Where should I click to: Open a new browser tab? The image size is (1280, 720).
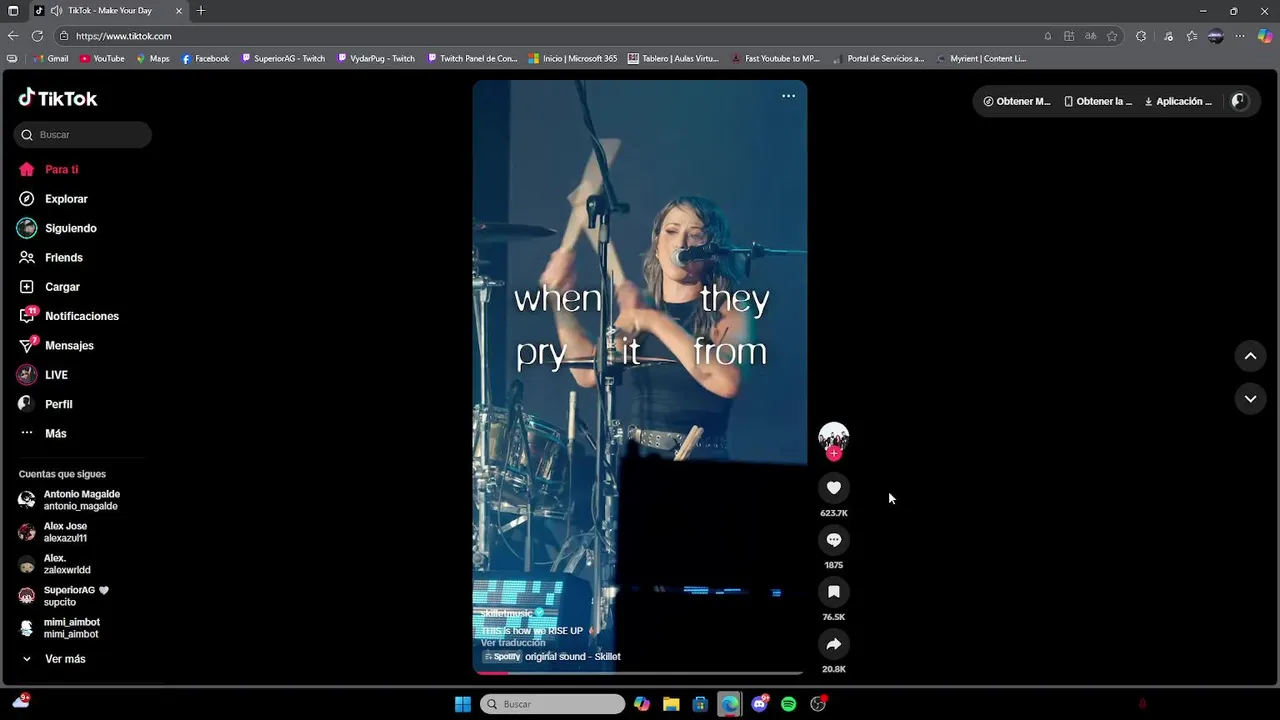[201, 11]
